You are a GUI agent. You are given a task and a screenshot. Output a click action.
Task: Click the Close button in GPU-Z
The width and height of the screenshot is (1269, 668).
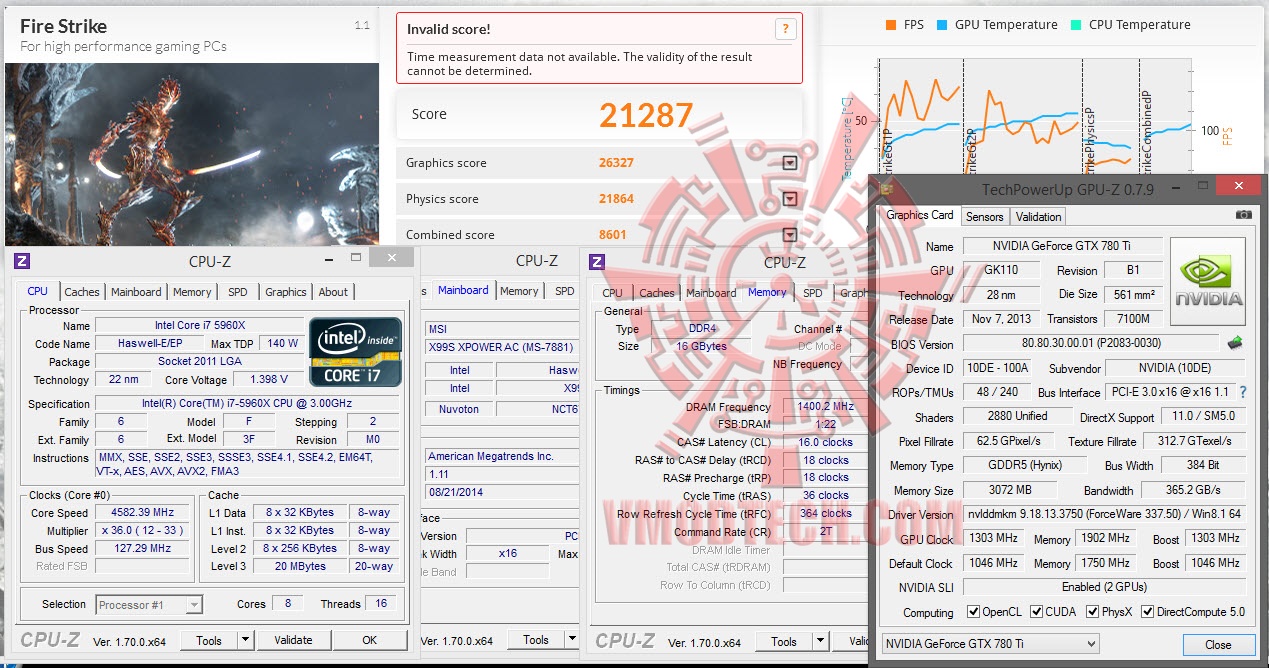1218,645
